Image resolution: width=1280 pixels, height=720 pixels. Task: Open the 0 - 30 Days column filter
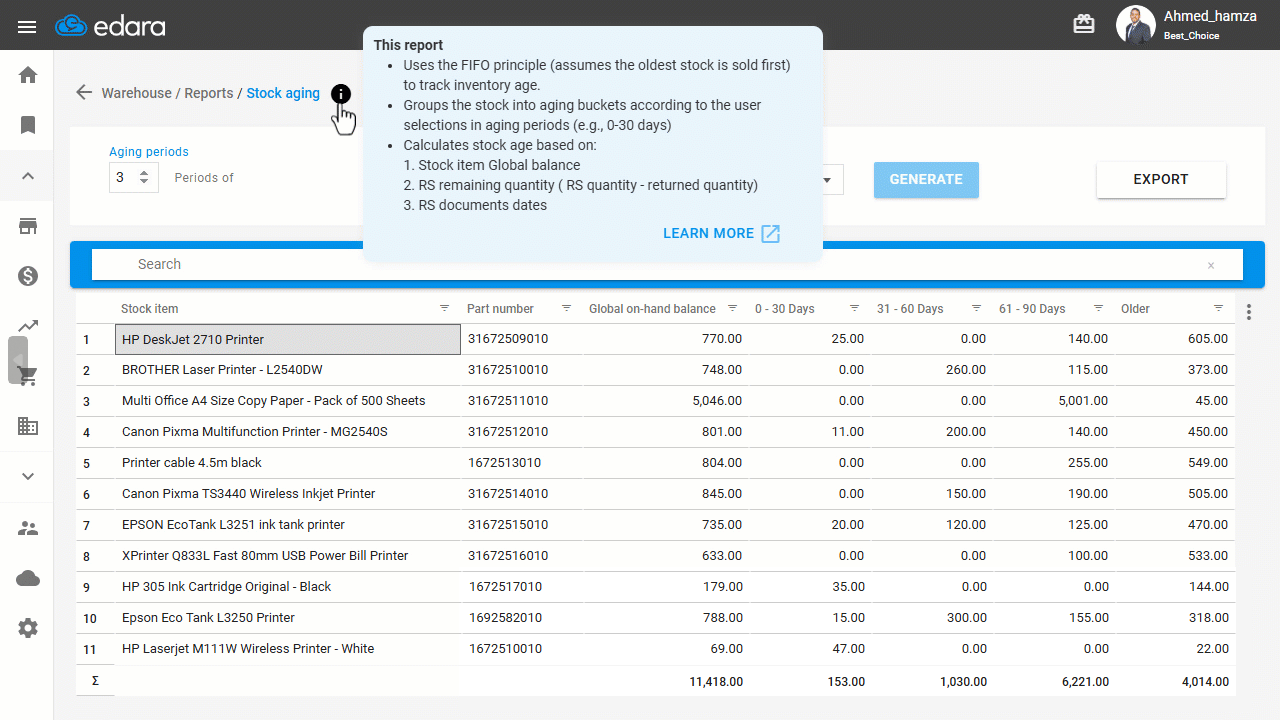(855, 308)
